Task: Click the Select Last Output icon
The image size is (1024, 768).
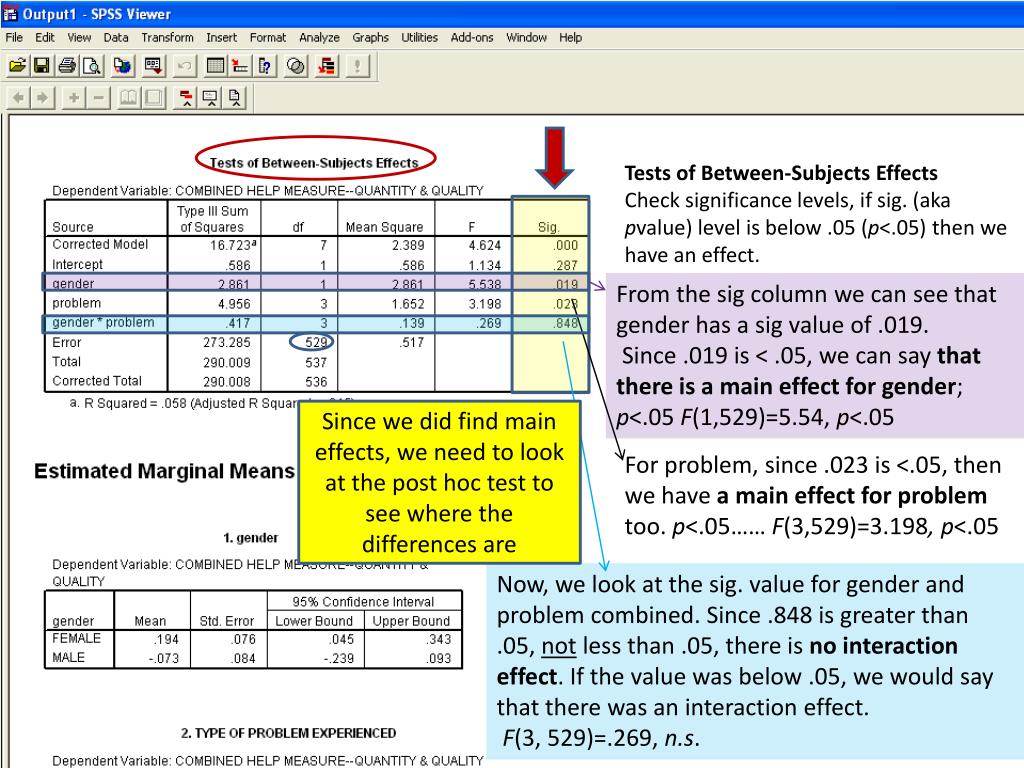Action: (327, 66)
